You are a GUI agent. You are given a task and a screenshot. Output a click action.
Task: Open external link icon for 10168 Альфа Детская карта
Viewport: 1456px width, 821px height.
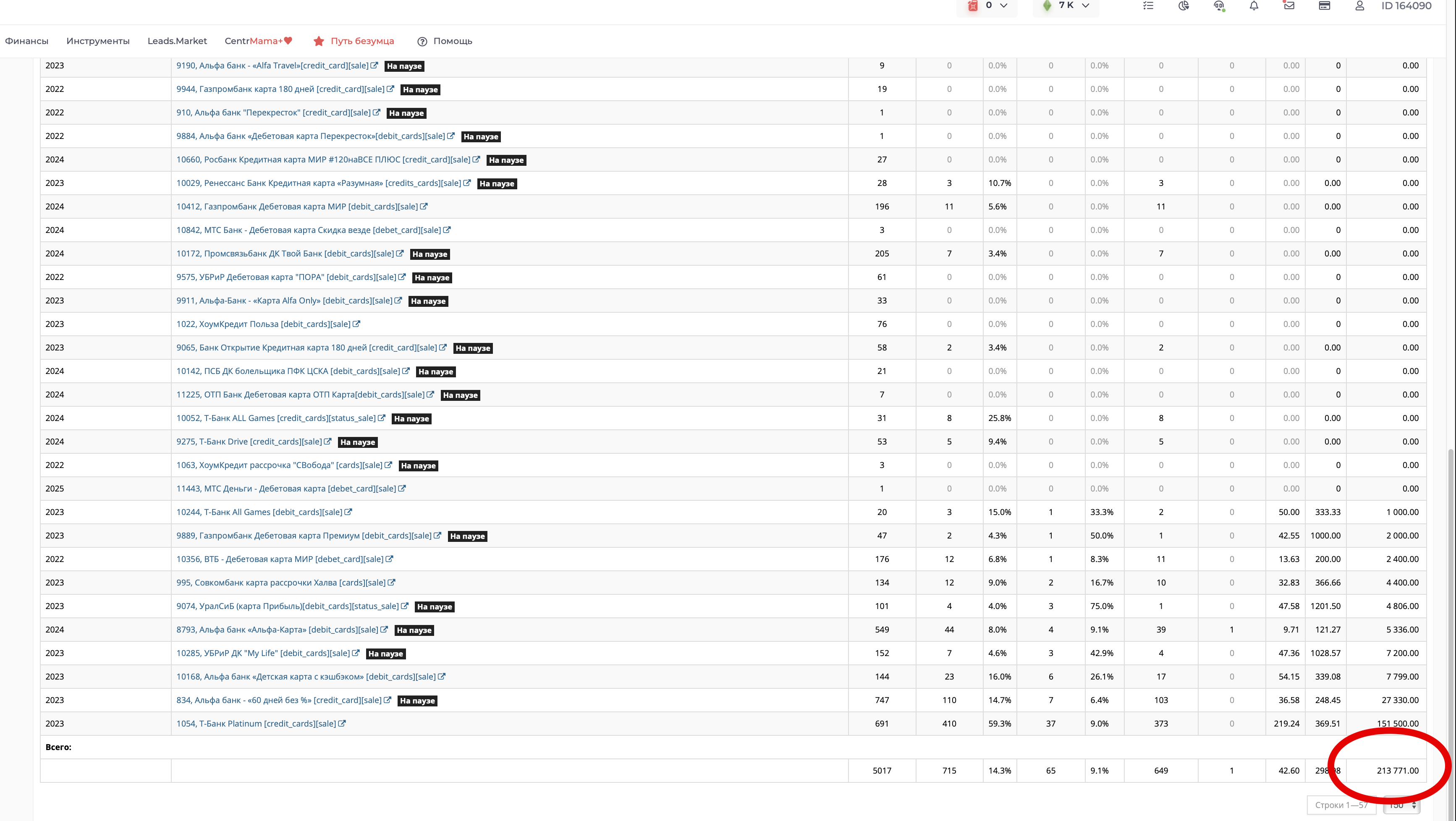click(x=441, y=676)
